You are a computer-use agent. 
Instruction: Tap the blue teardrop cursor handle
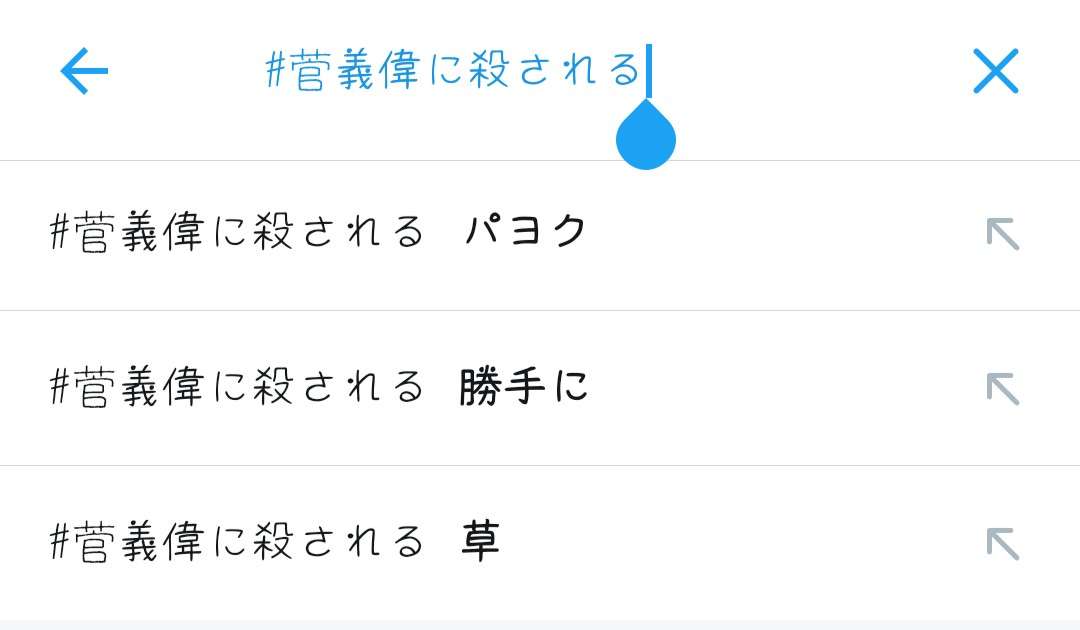pyautogui.click(x=645, y=136)
